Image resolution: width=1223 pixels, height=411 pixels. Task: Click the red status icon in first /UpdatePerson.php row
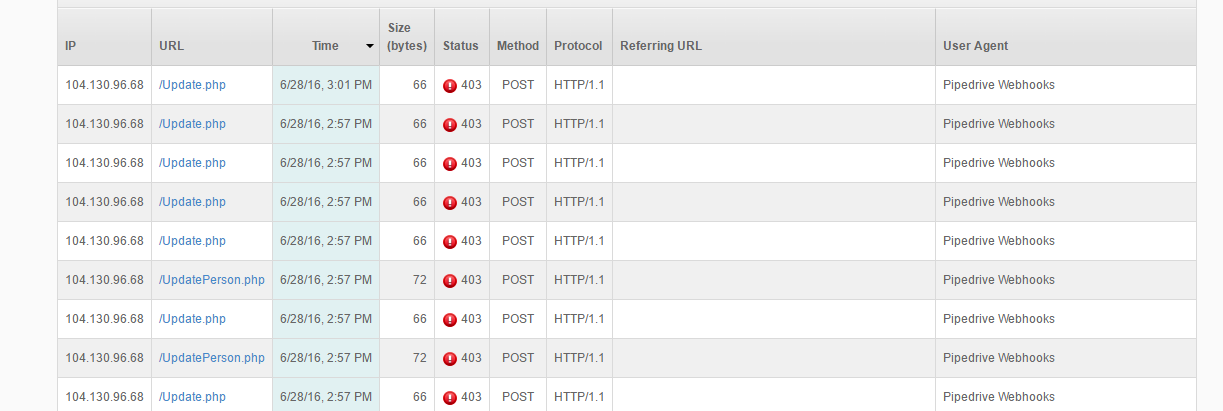(450, 281)
